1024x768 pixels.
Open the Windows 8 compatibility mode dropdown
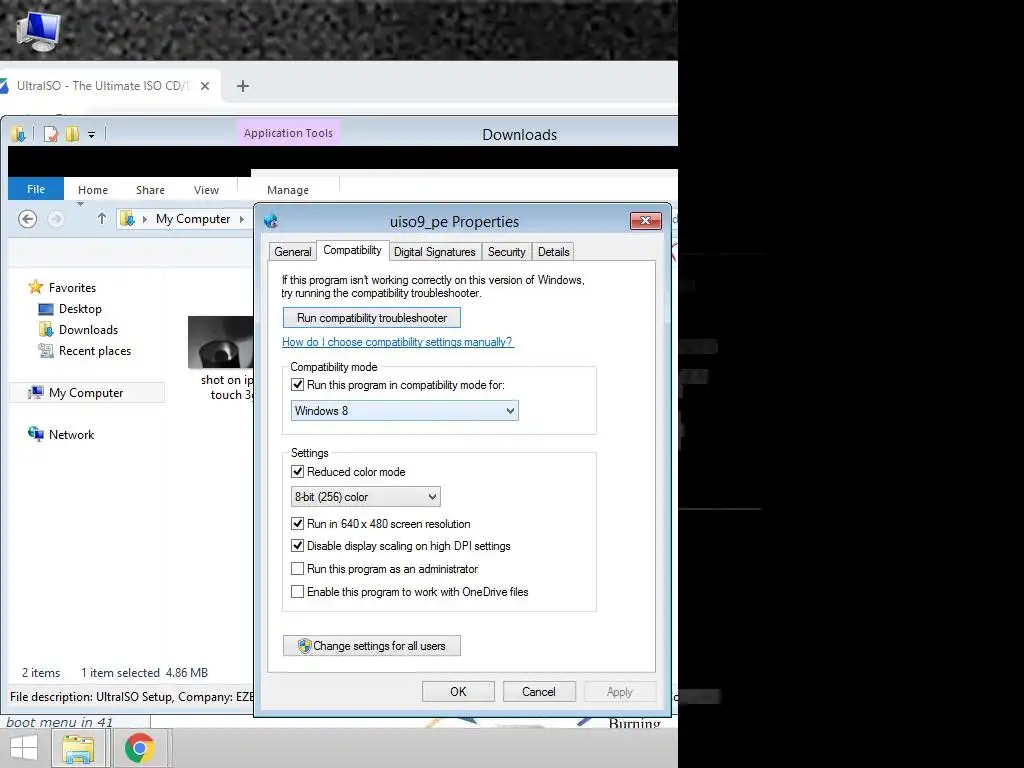(x=405, y=411)
